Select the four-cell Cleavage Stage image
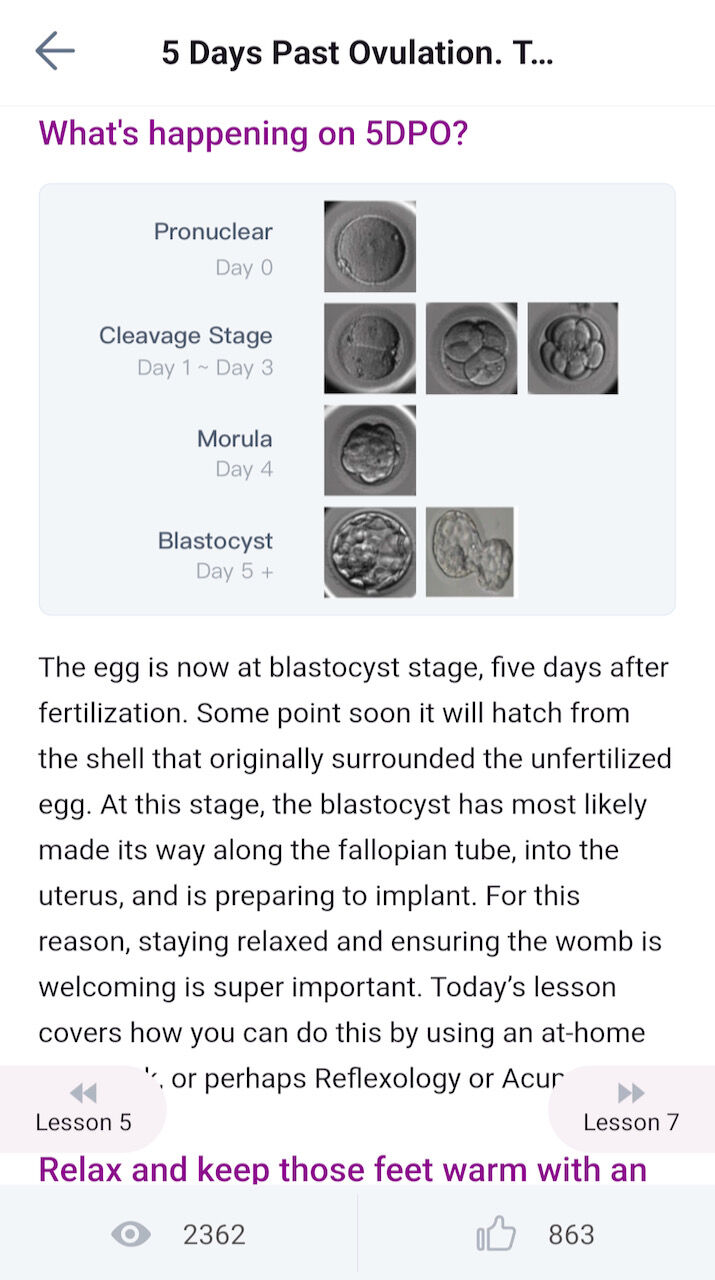 point(472,348)
